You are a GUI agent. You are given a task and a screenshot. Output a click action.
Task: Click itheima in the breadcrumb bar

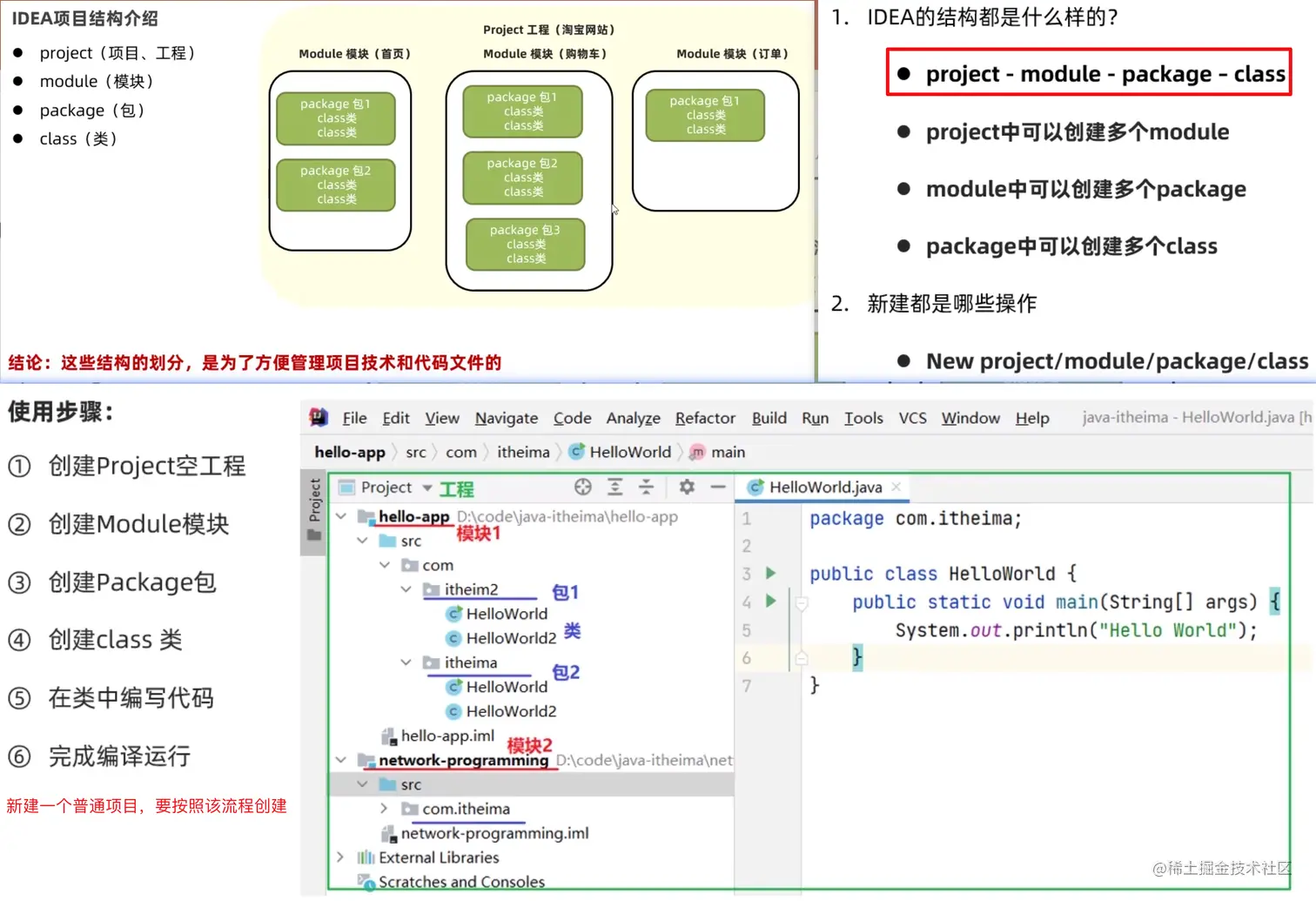523,452
